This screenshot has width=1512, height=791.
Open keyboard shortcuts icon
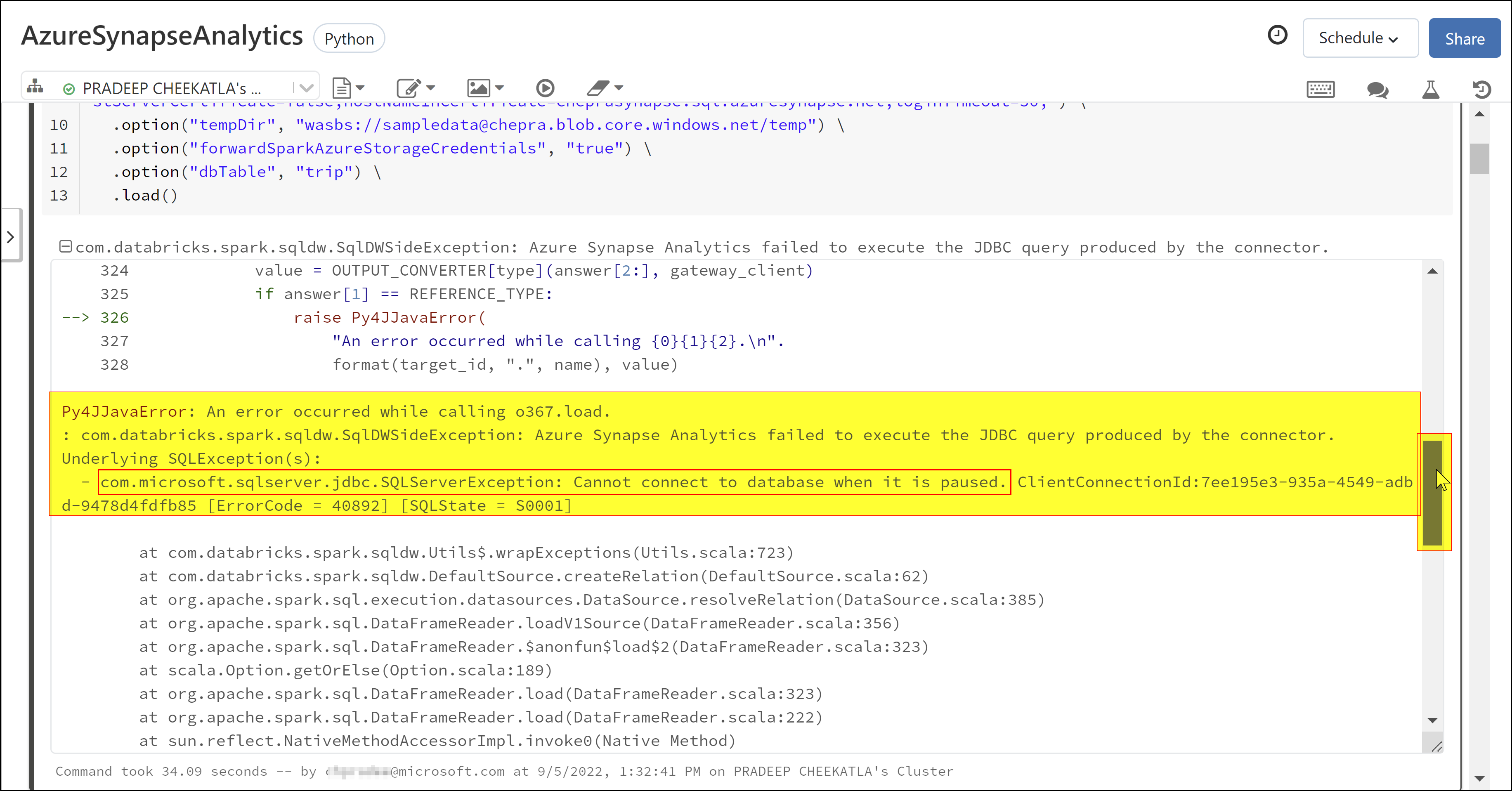tap(1321, 89)
